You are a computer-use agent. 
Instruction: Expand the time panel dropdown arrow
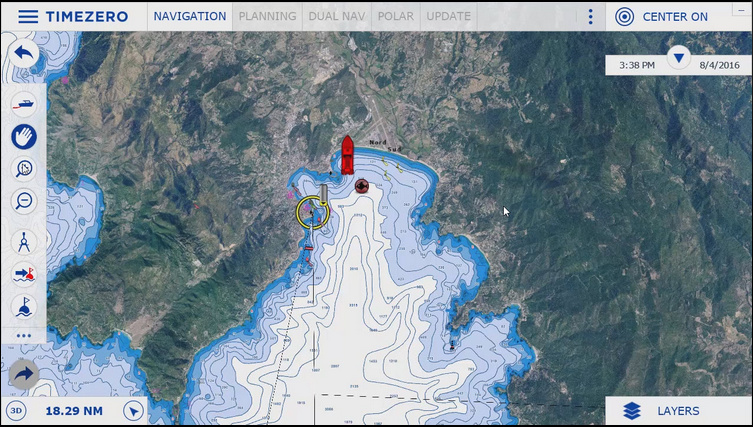[x=679, y=57]
